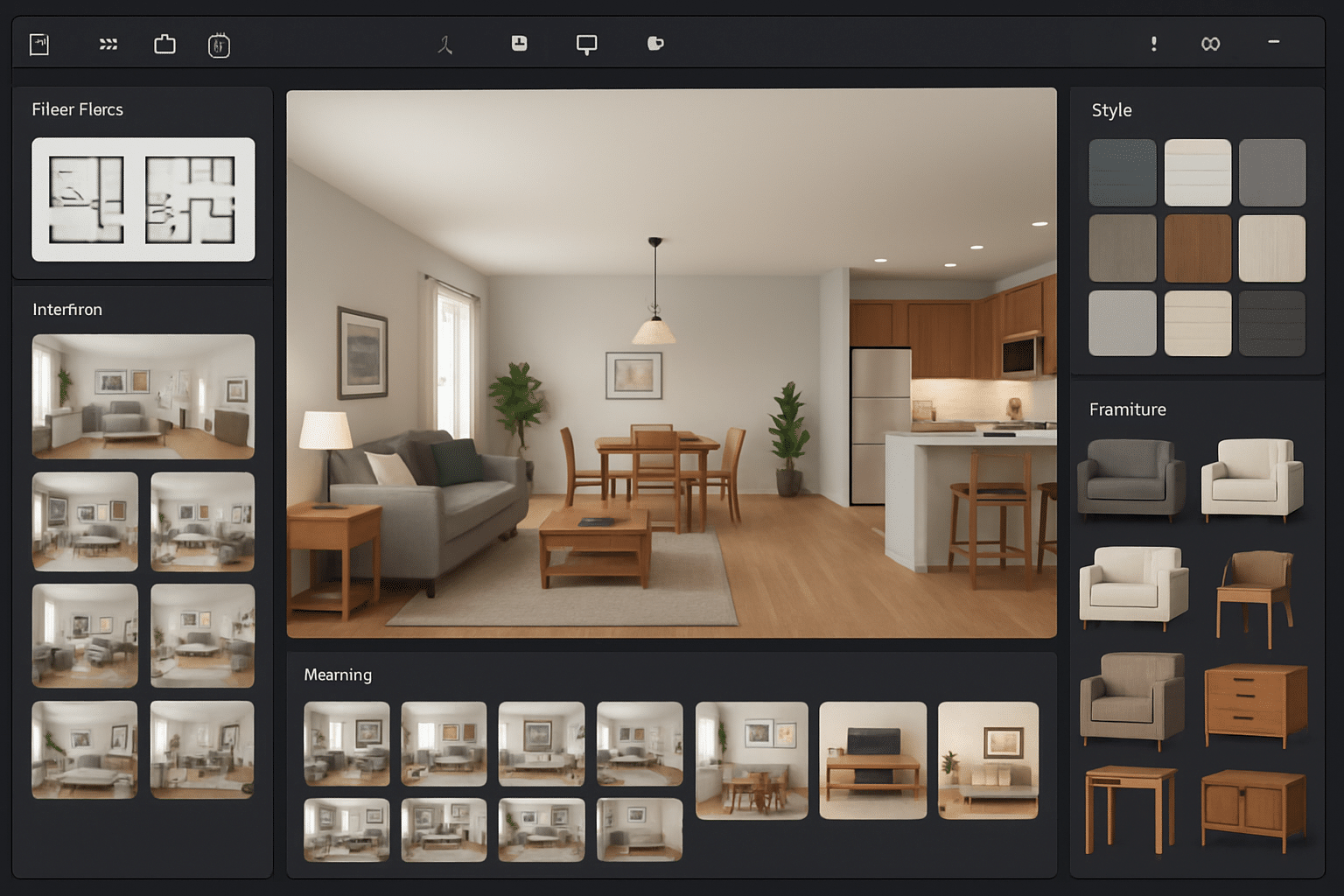Add the three-drawer wooden dresser

1256,704
